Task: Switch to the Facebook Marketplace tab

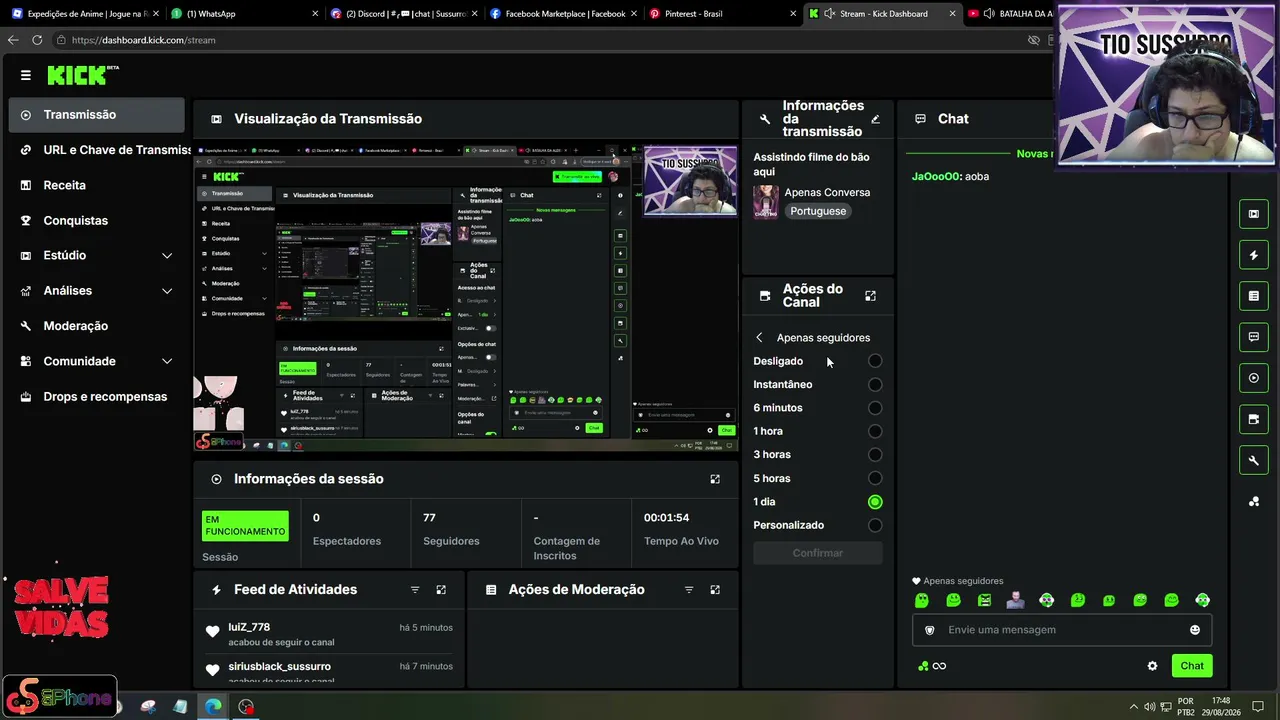Action: coord(563,14)
